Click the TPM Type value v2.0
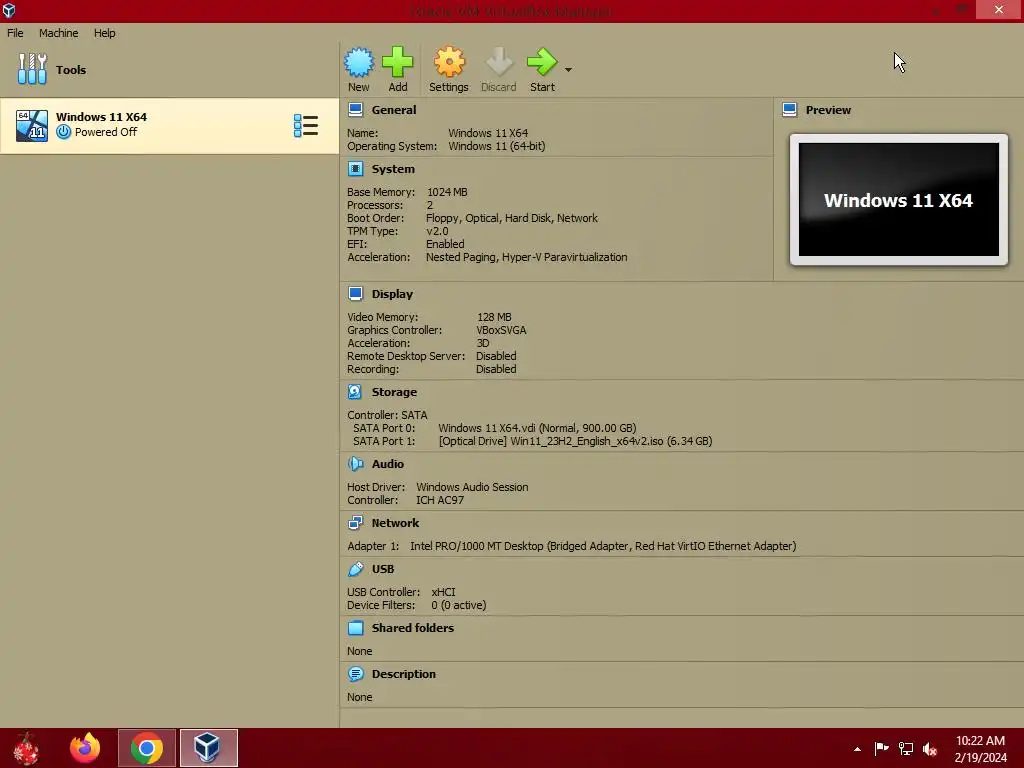Screen dimensions: 1024x768 click(x=438, y=231)
